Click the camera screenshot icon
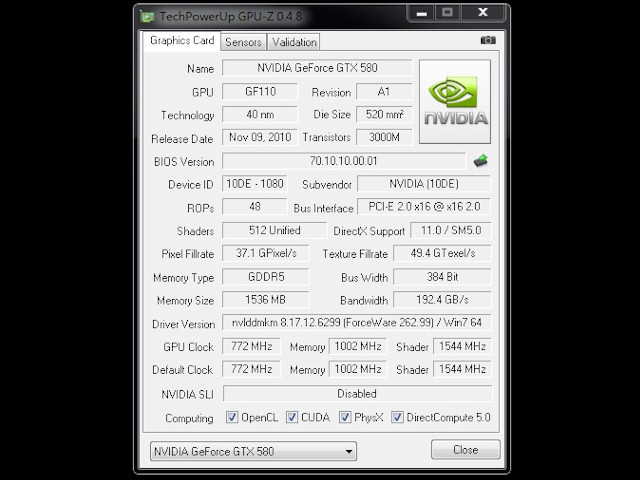Screen dimensions: 640x480 [x=488, y=40]
